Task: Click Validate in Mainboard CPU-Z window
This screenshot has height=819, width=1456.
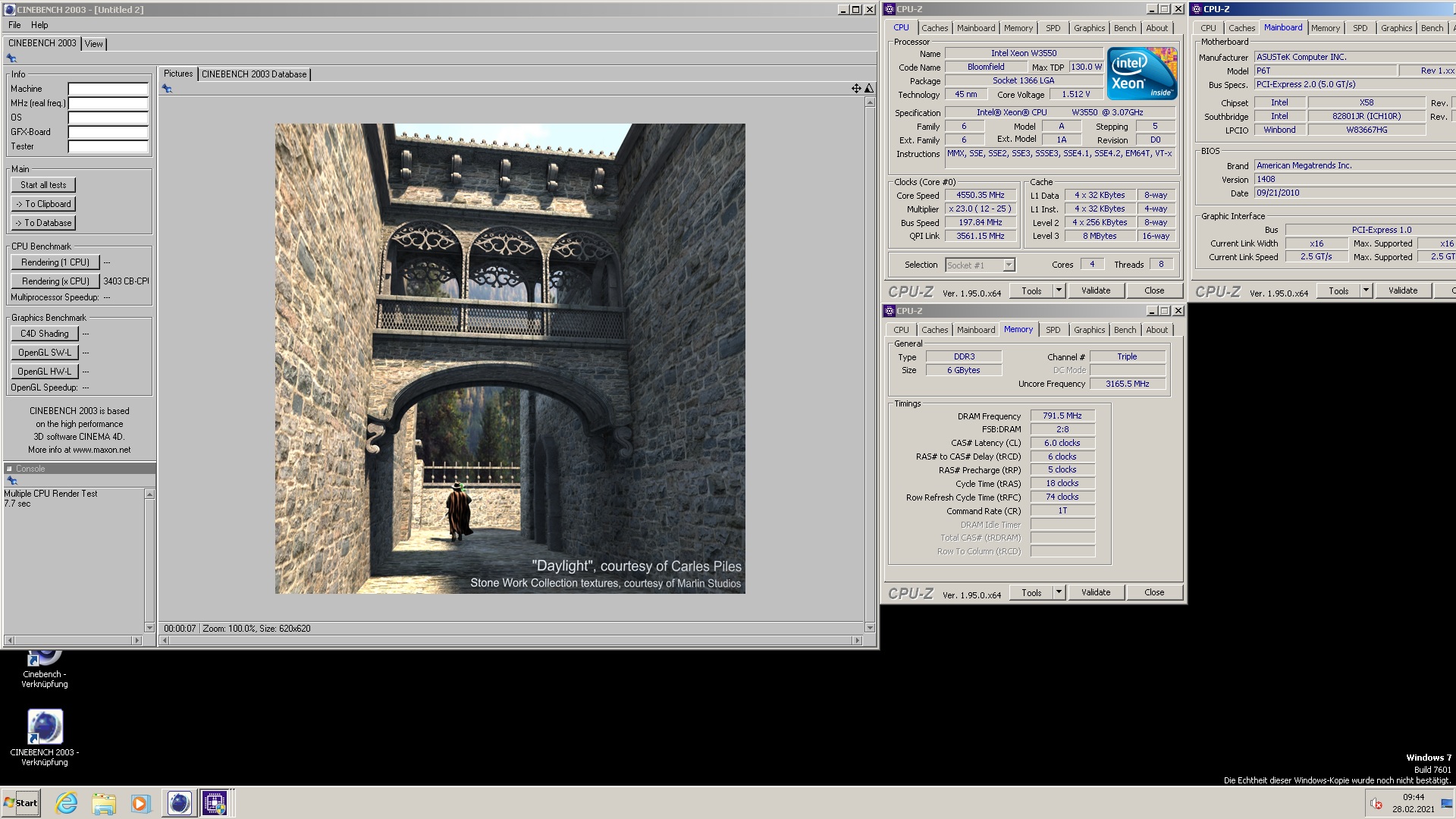Action: pos(1402,290)
